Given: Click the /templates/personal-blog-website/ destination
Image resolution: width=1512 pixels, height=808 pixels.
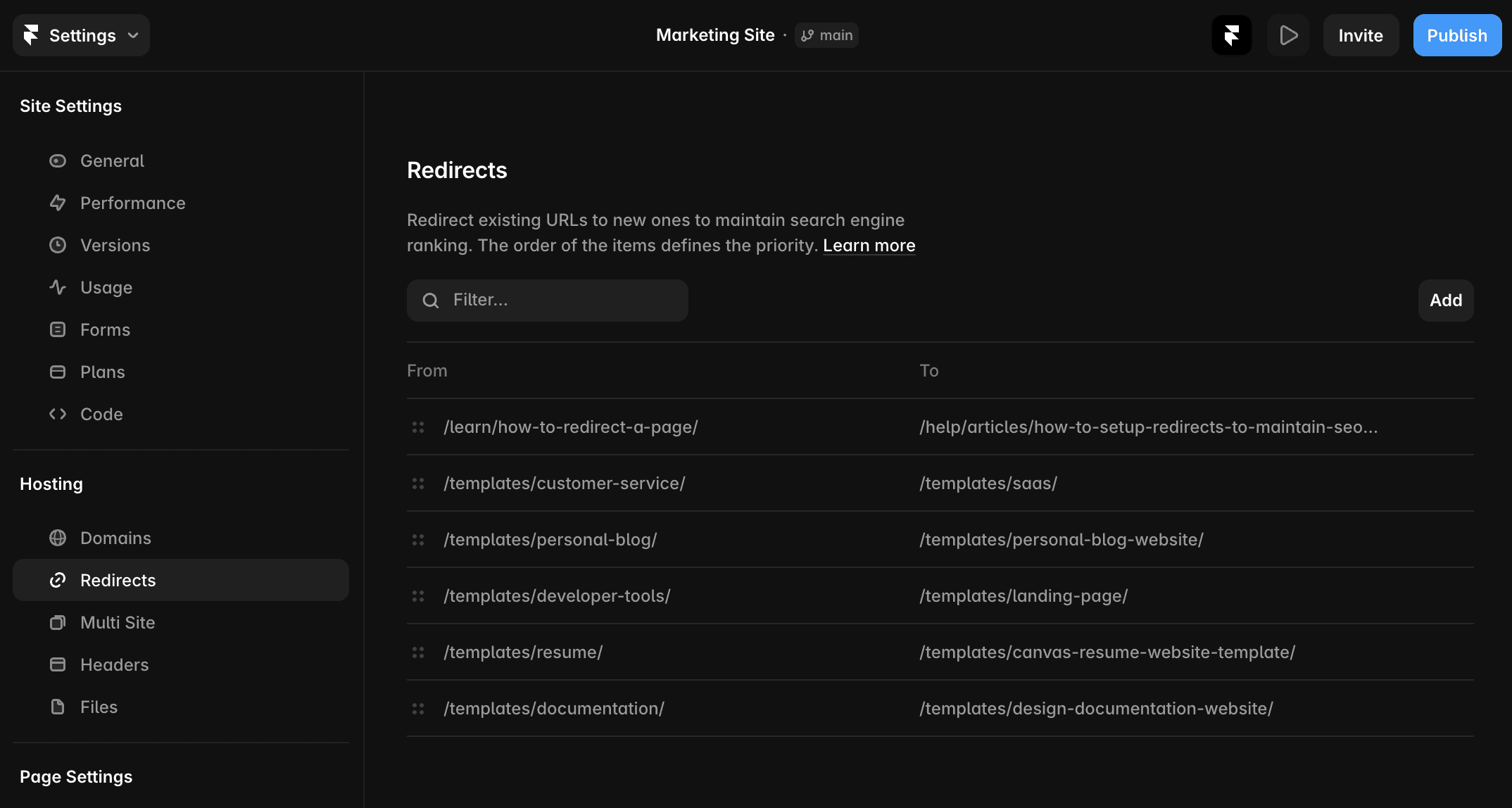Looking at the screenshot, I should pyautogui.click(x=1061, y=540).
